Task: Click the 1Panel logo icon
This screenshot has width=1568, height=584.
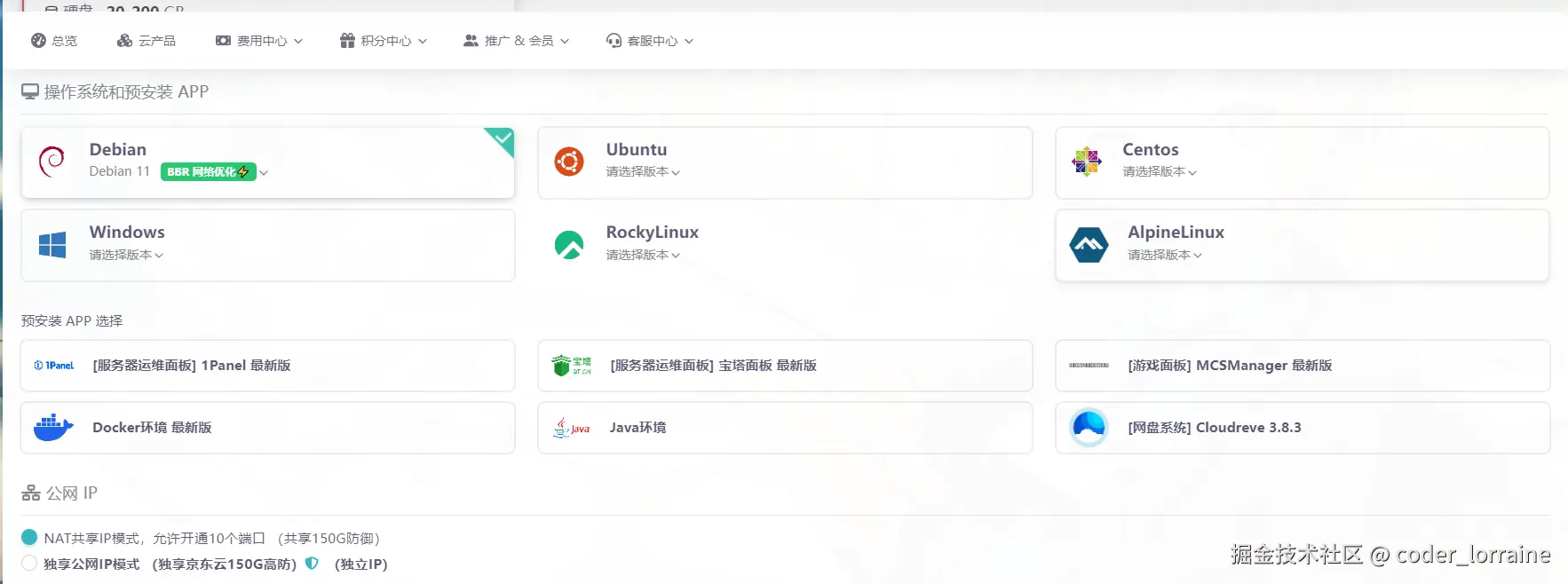Action: coord(54,366)
